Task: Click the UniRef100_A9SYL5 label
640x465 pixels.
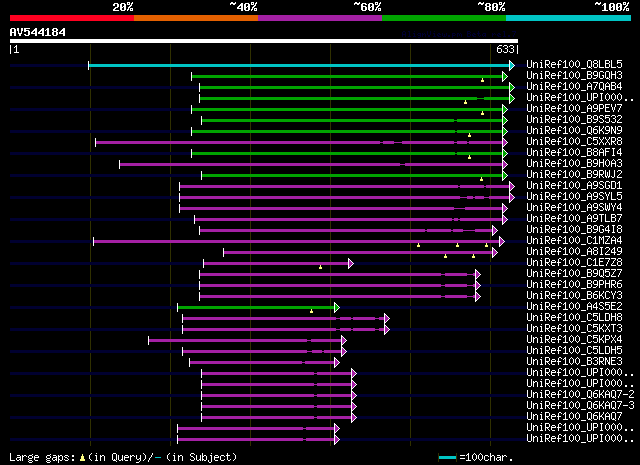Action: tap(574, 196)
